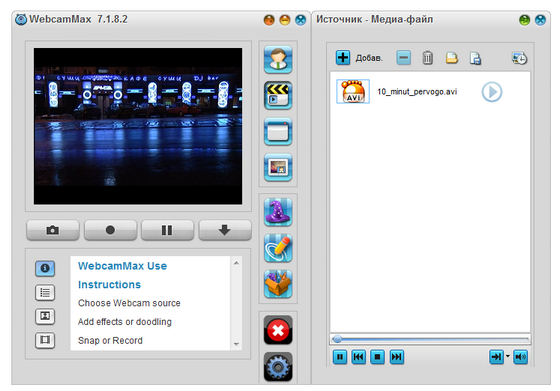Open the effects toolbox icon
The image size is (560, 391).
278,284
